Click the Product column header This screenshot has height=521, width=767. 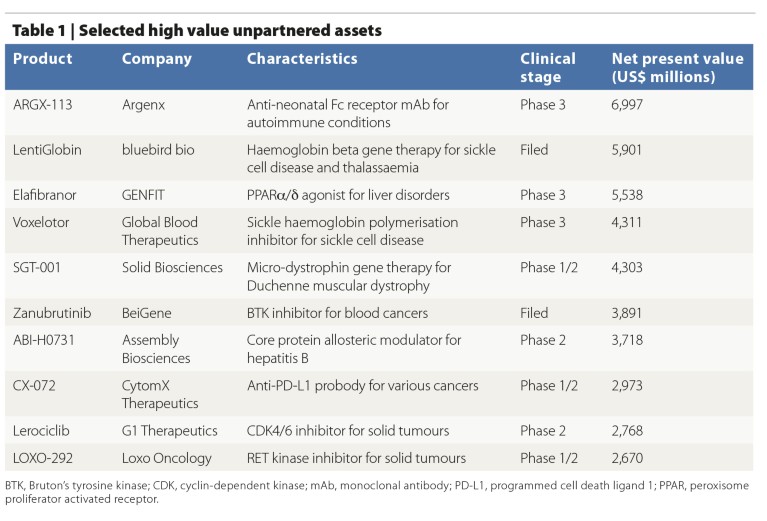click(43, 59)
